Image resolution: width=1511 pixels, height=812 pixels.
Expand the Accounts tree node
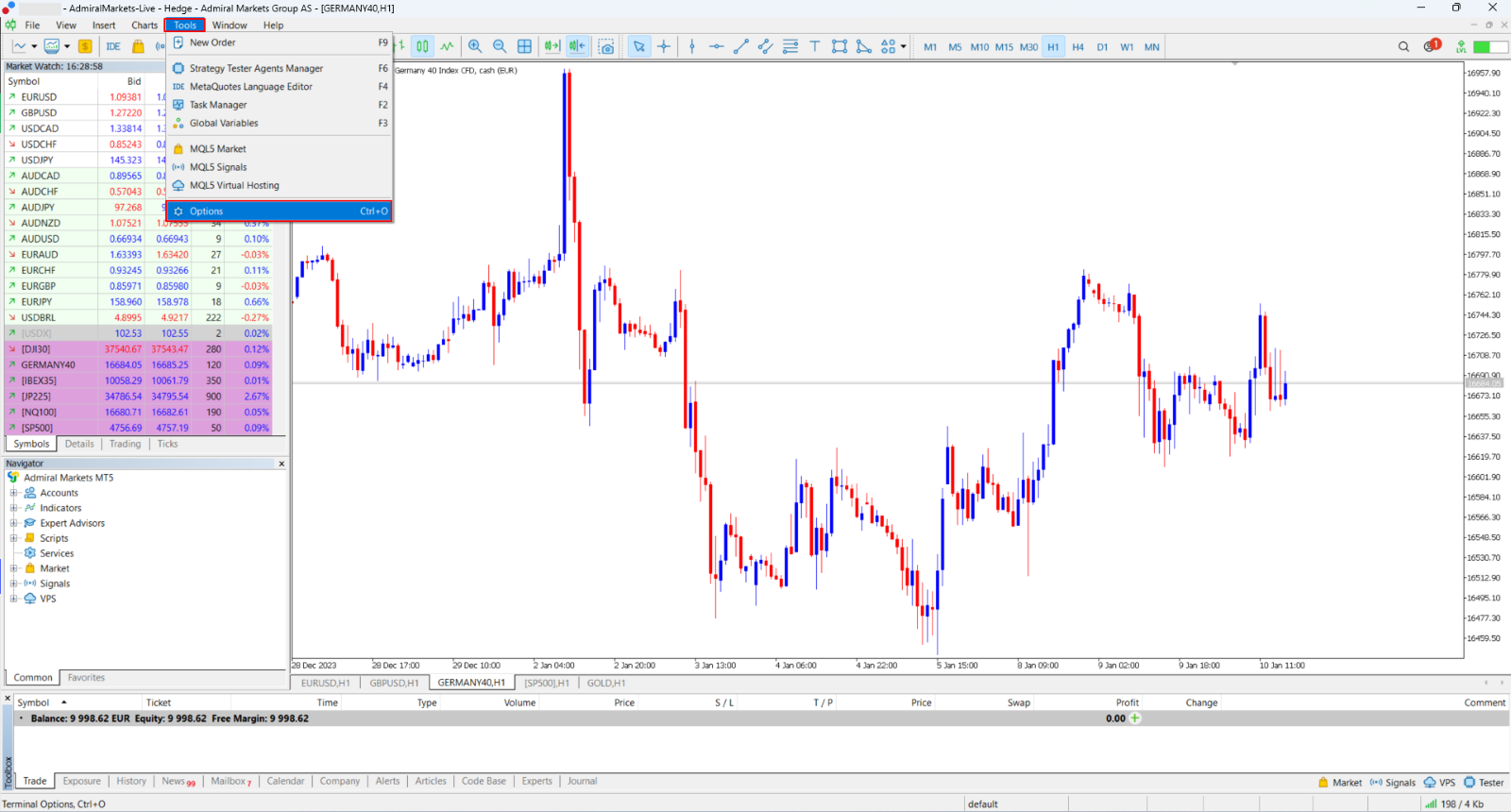click(14, 493)
